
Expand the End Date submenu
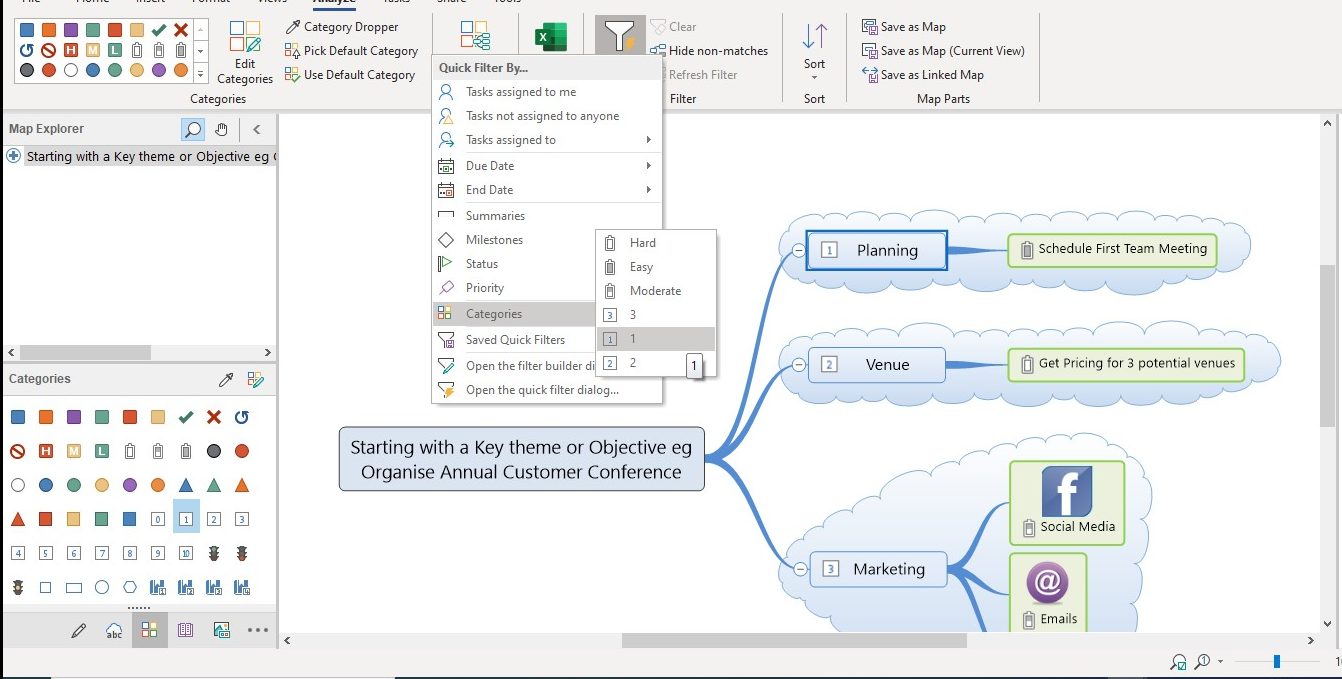click(x=547, y=190)
